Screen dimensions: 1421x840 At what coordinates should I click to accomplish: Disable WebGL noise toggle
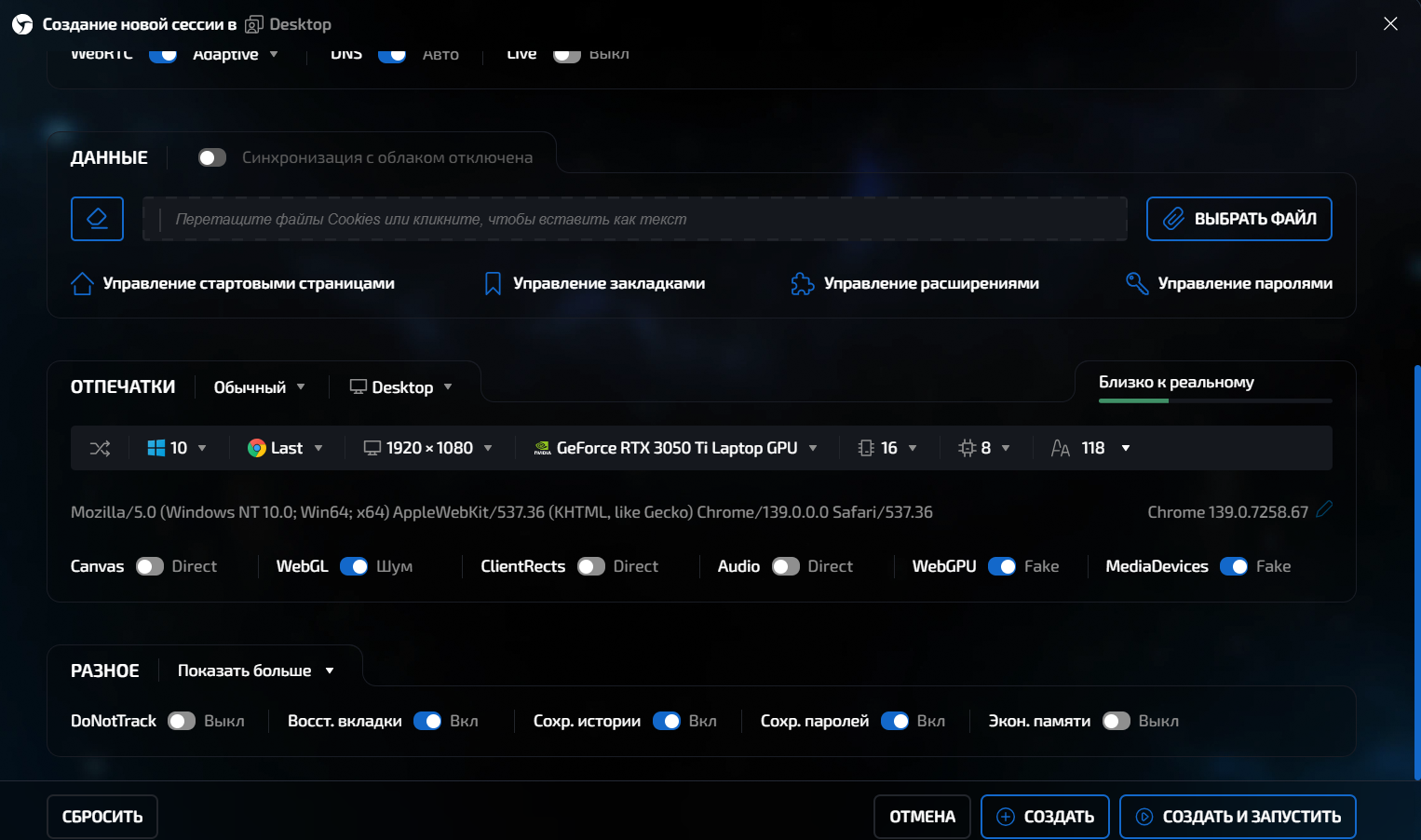(x=354, y=566)
